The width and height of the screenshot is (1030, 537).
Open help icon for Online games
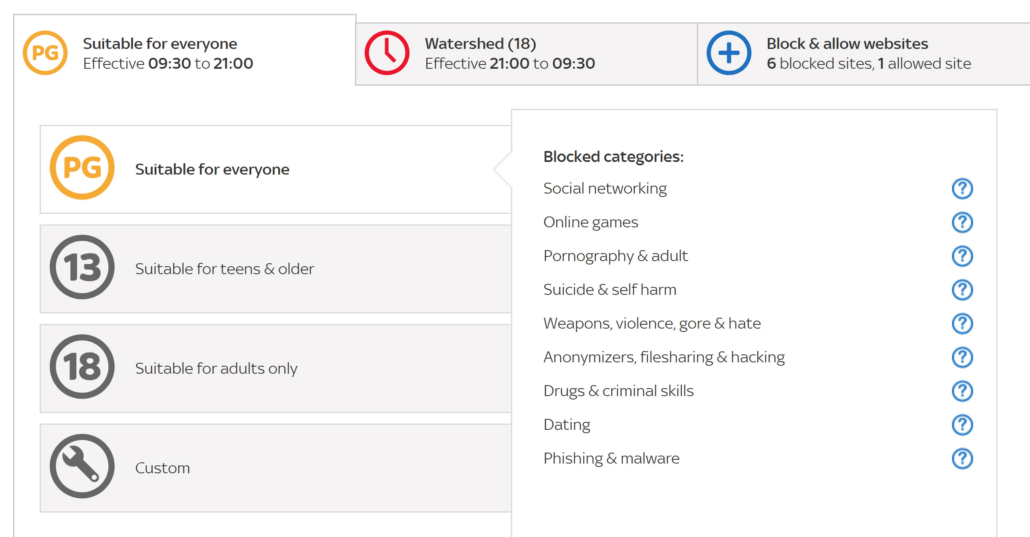[x=962, y=222]
